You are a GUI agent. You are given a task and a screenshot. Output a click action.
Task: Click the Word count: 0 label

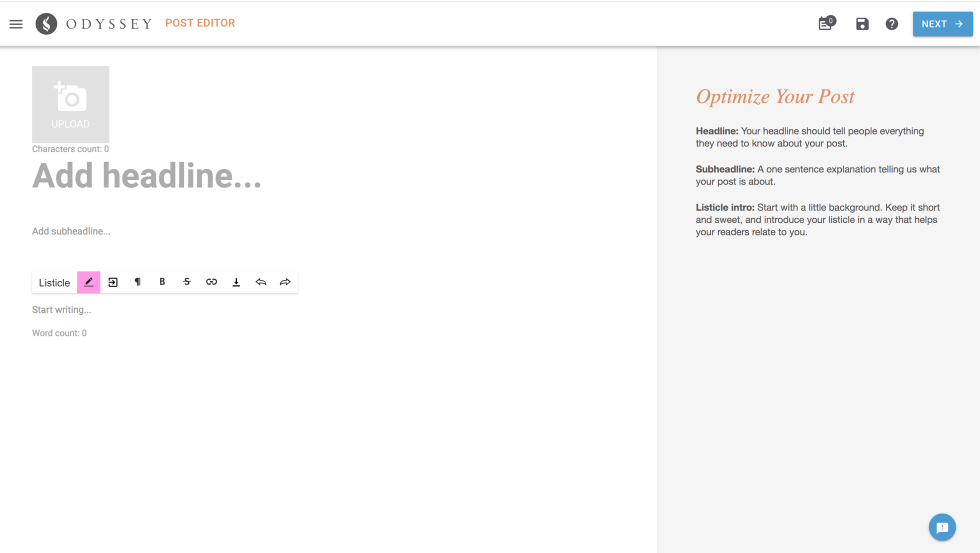tap(59, 333)
